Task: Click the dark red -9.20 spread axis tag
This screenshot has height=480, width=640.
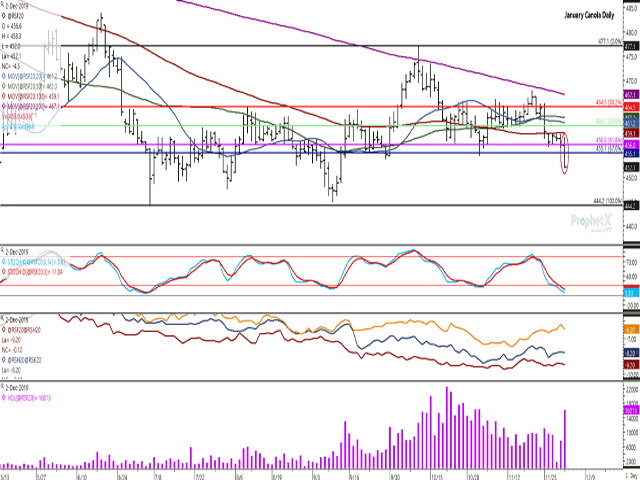Action: 631,365
